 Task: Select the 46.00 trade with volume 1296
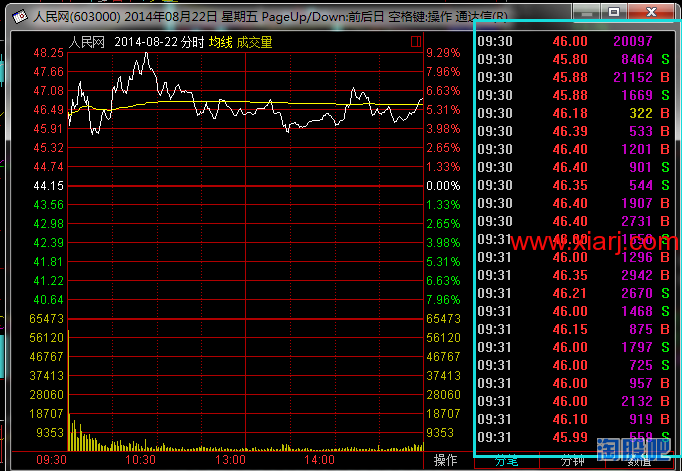click(574, 257)
